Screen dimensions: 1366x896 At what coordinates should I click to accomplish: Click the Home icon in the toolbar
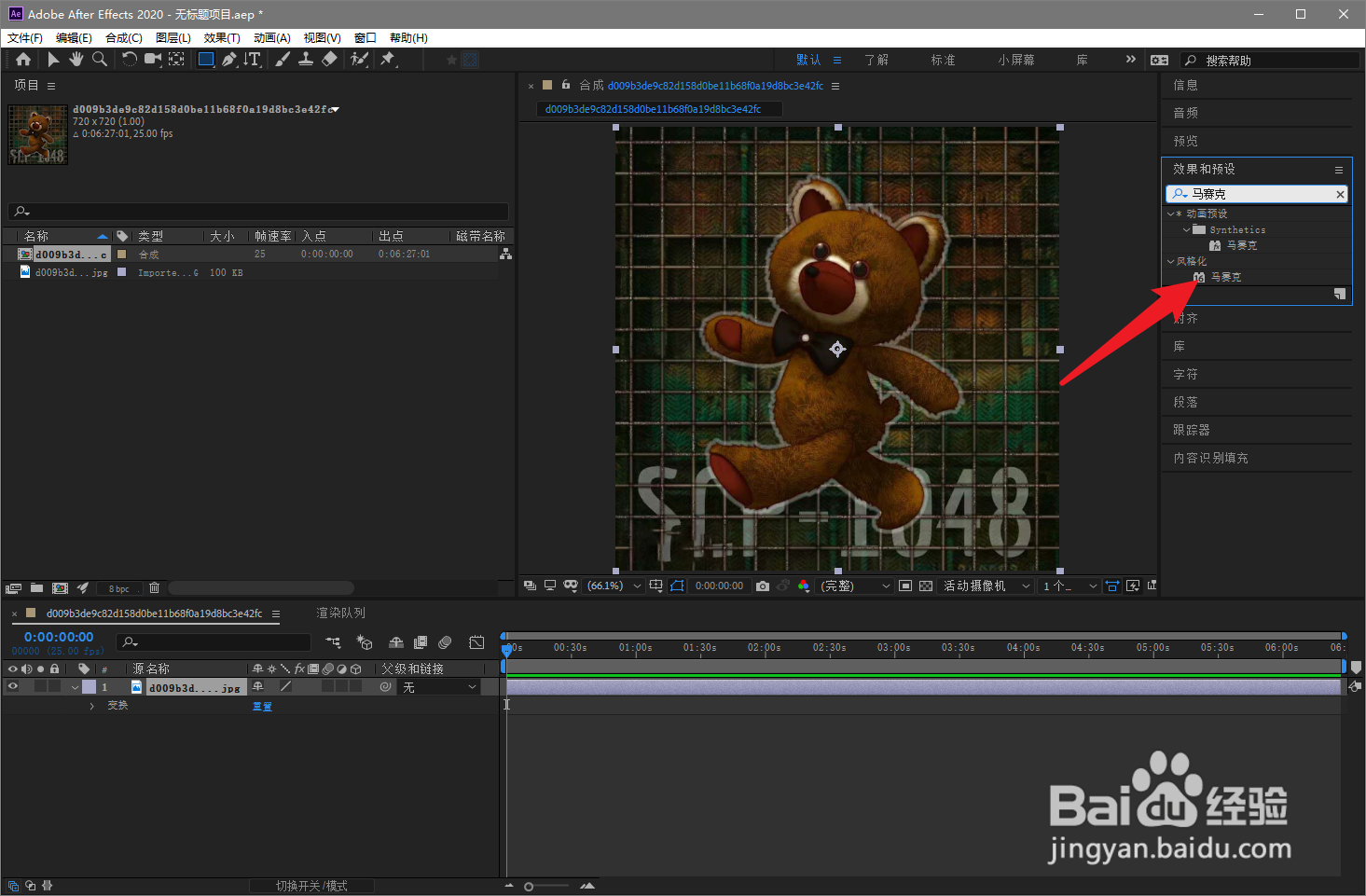coord(23,60)
